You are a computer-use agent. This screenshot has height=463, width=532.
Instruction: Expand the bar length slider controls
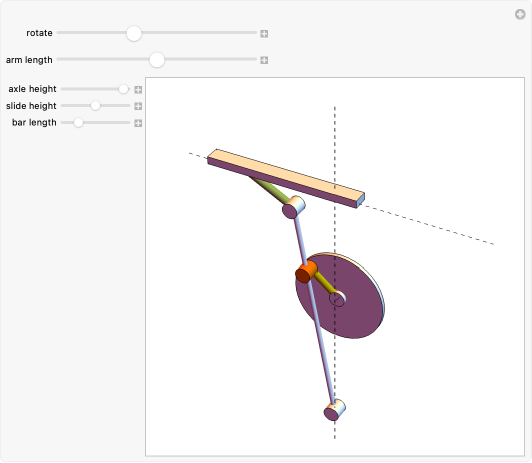(138, 123)
